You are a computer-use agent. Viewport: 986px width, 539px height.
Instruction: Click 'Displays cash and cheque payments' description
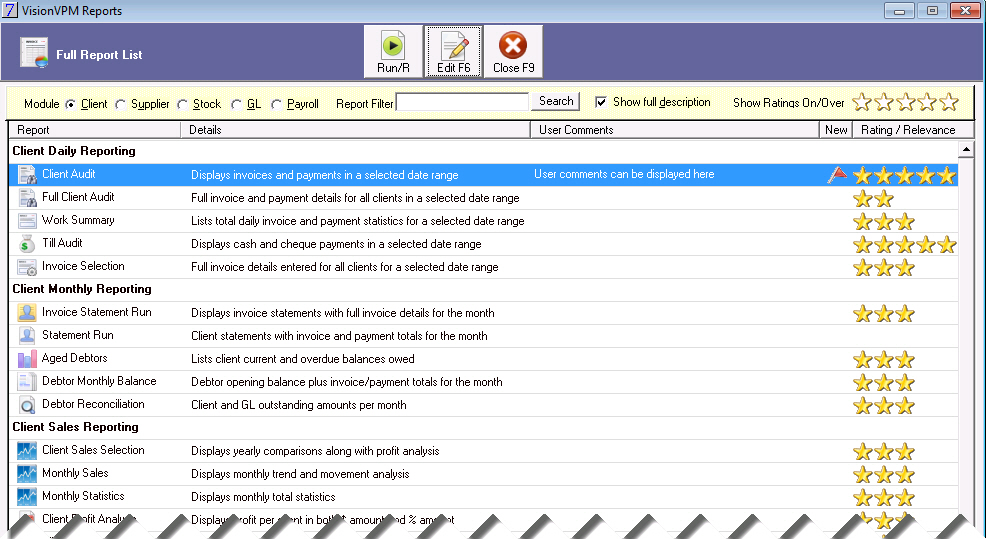[x=336, y=244]
